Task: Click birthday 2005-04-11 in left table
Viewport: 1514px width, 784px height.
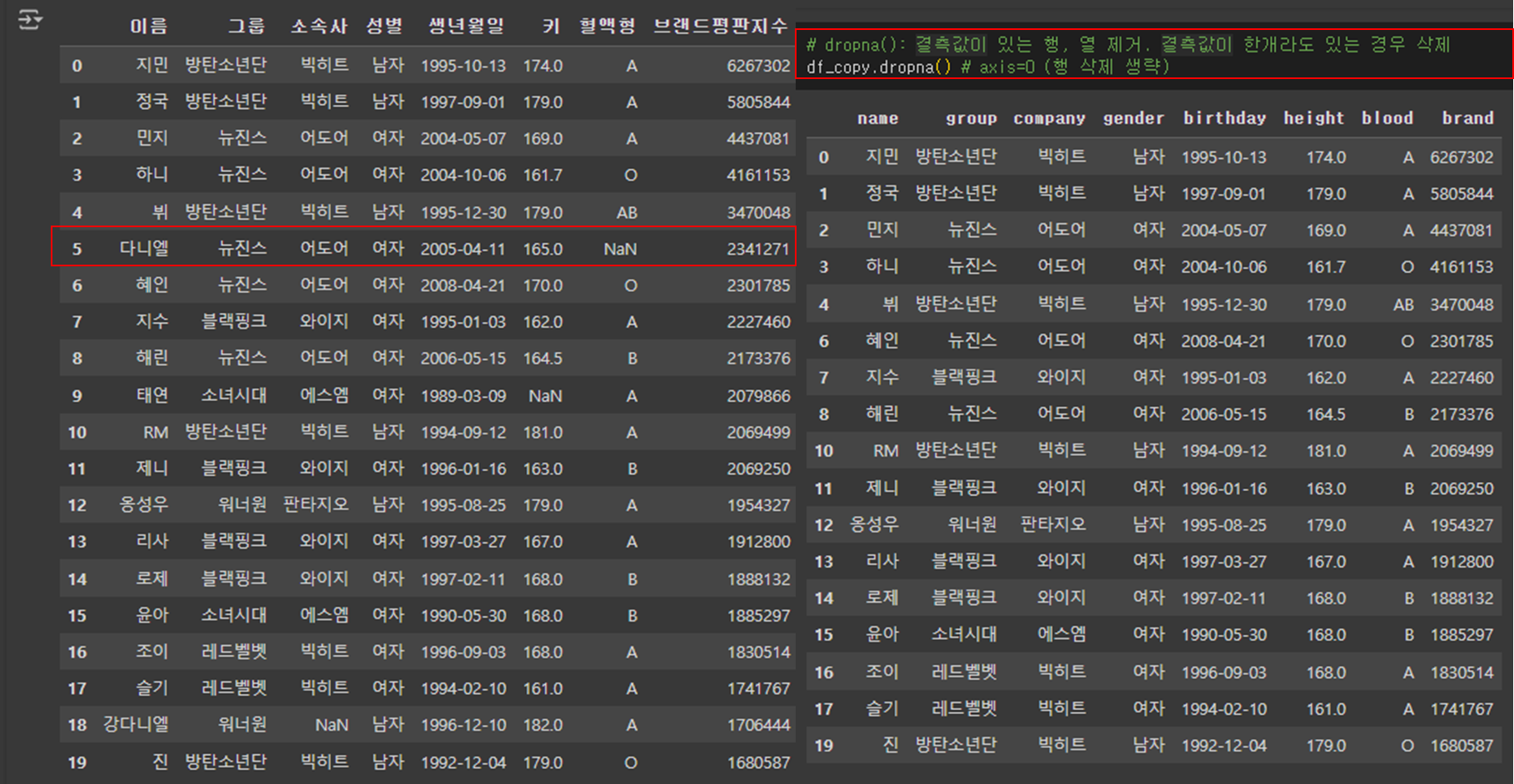Action: tap(463, 249)
